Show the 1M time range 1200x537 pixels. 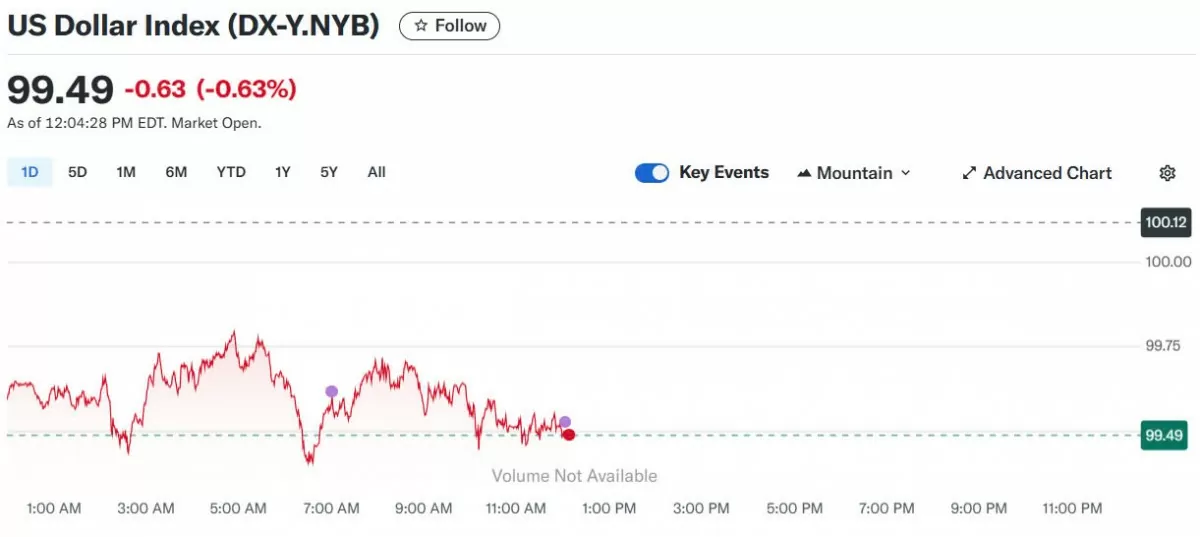click(x=125, y=172)
